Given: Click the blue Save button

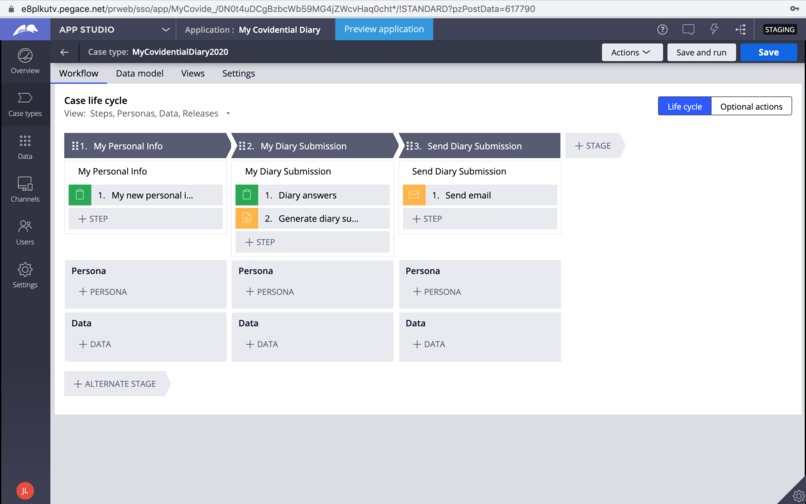Looking at the screenshot, I should (x=768, y=52).
